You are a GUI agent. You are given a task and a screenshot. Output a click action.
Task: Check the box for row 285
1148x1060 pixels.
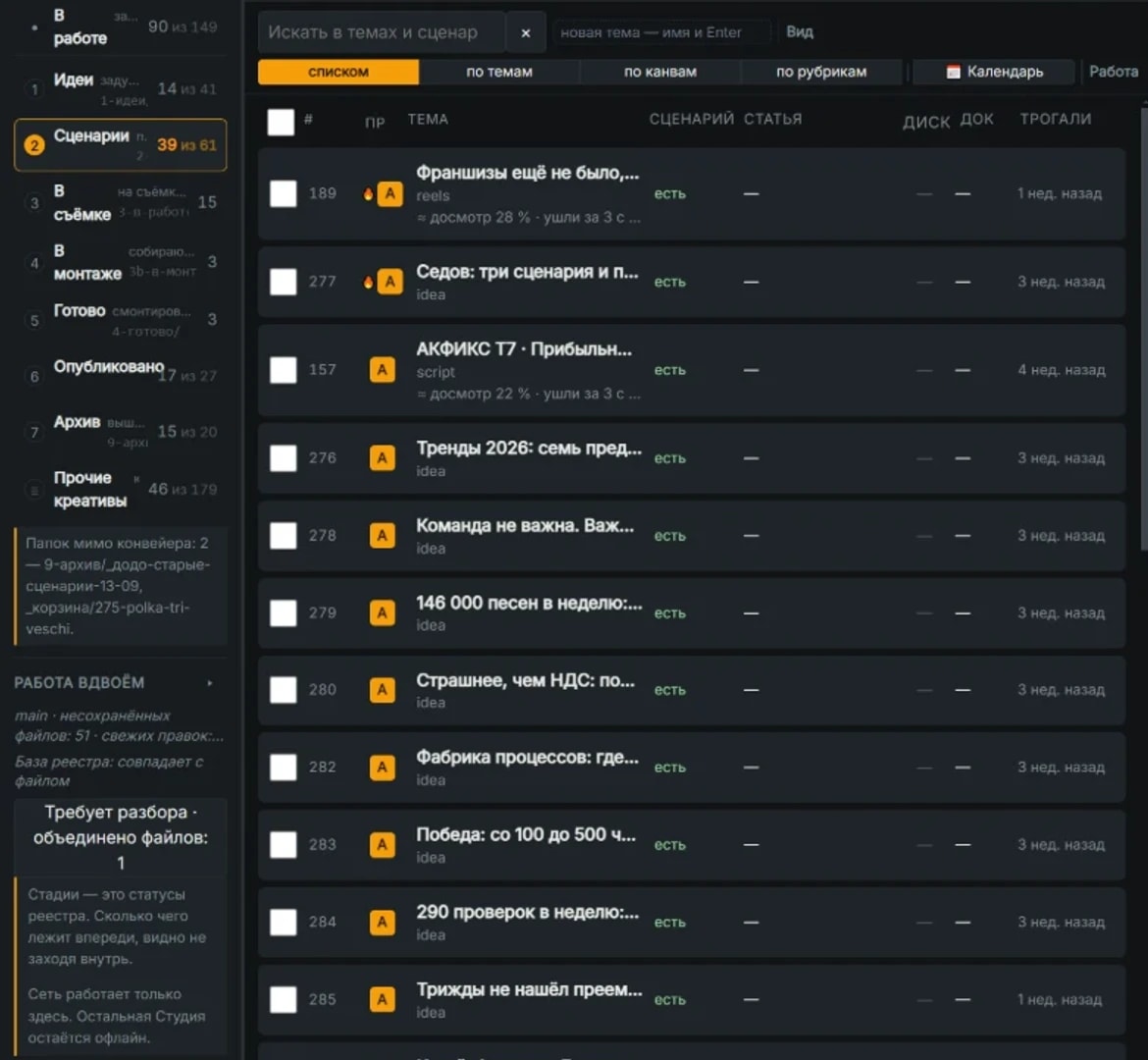click(284, 999)
